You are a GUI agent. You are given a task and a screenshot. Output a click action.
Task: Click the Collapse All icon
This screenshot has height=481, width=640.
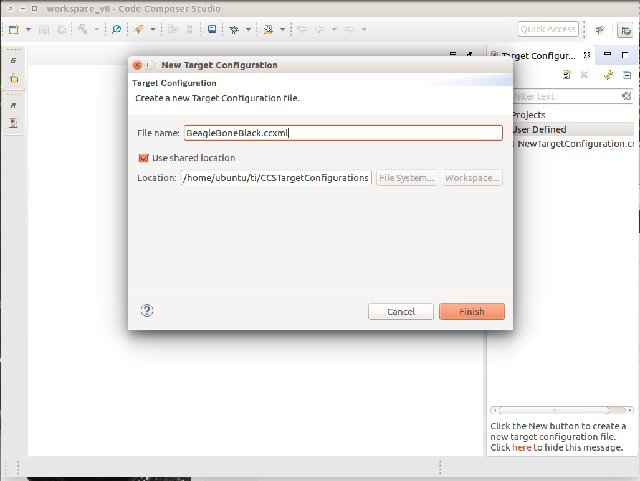coord(627,75)
